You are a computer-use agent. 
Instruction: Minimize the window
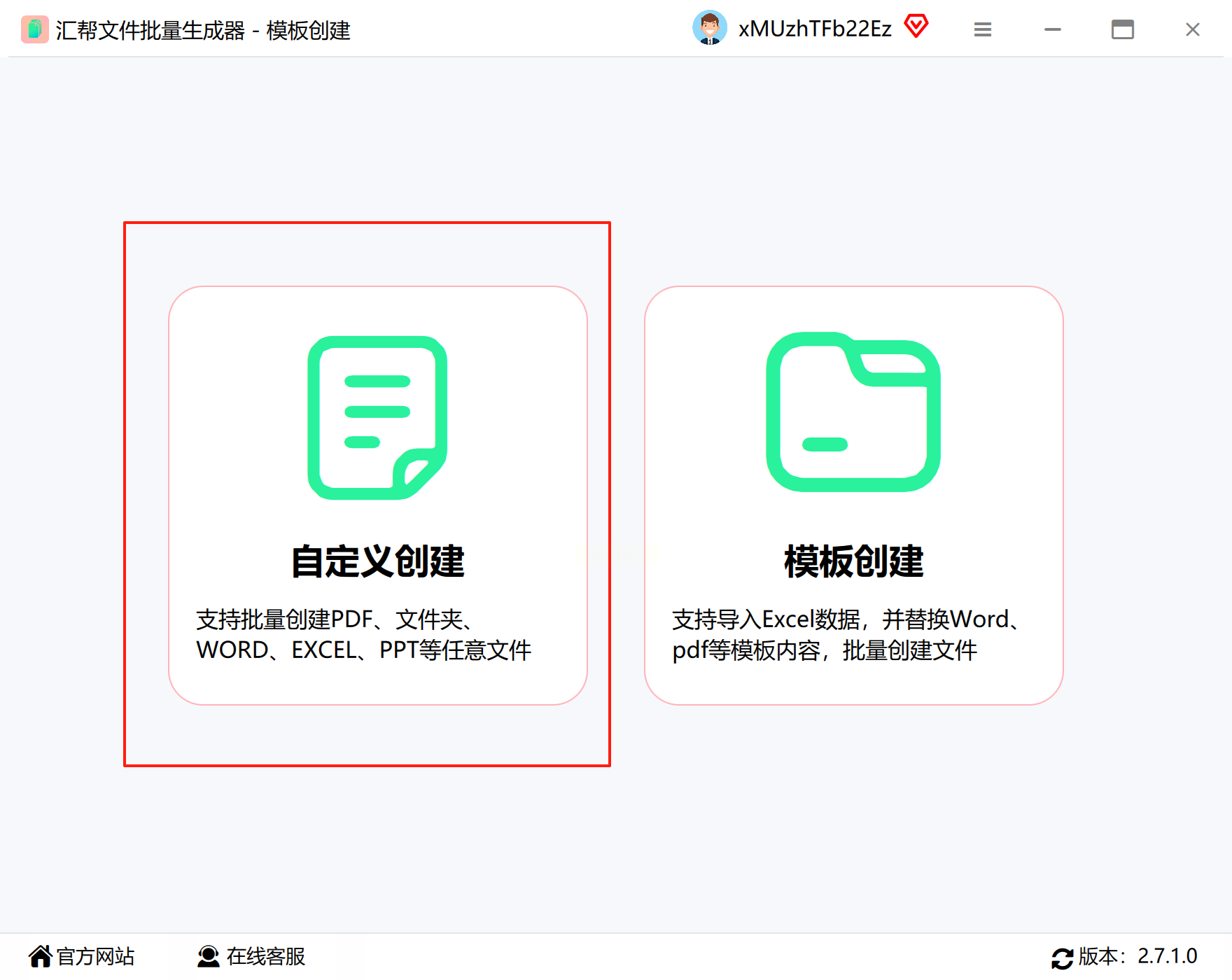click(x=1053, y=29)
